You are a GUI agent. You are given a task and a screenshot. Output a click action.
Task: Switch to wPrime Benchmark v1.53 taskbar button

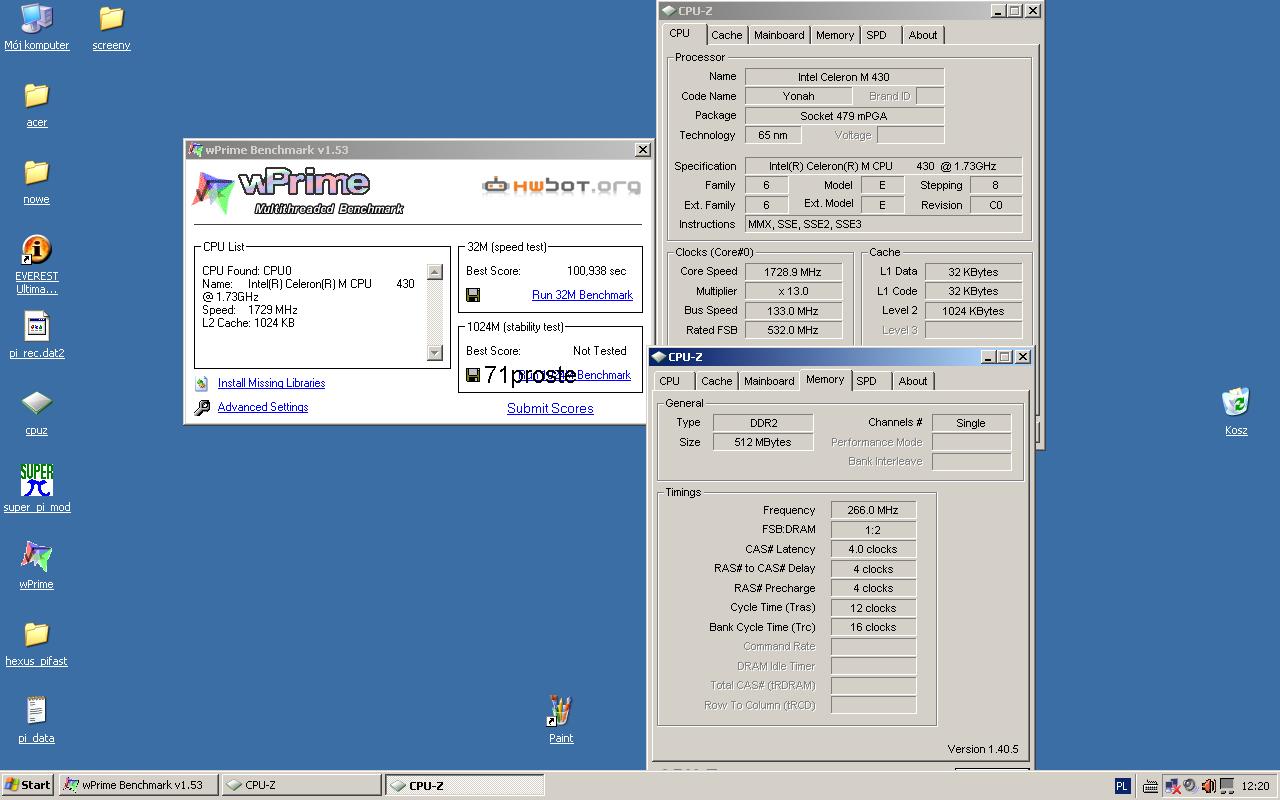(138, 785)
